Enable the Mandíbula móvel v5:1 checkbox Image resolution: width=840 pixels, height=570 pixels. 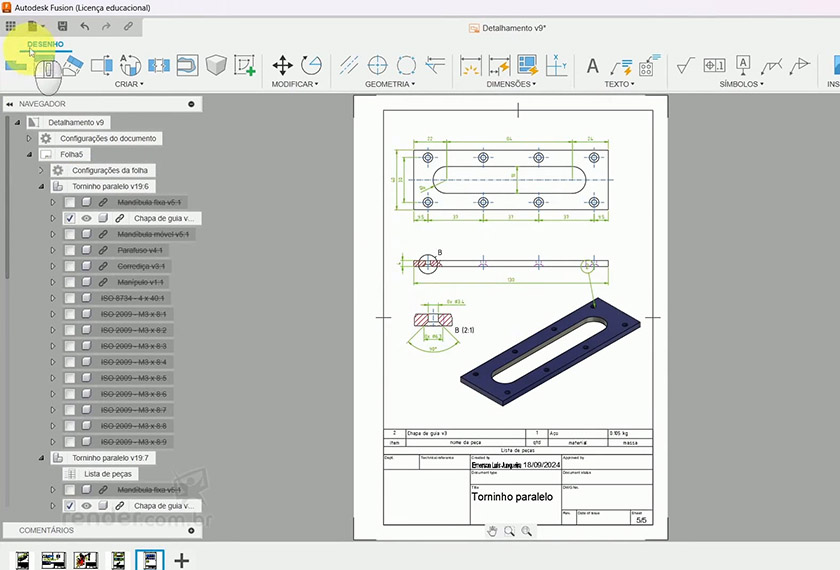click(x=70, y=234)
